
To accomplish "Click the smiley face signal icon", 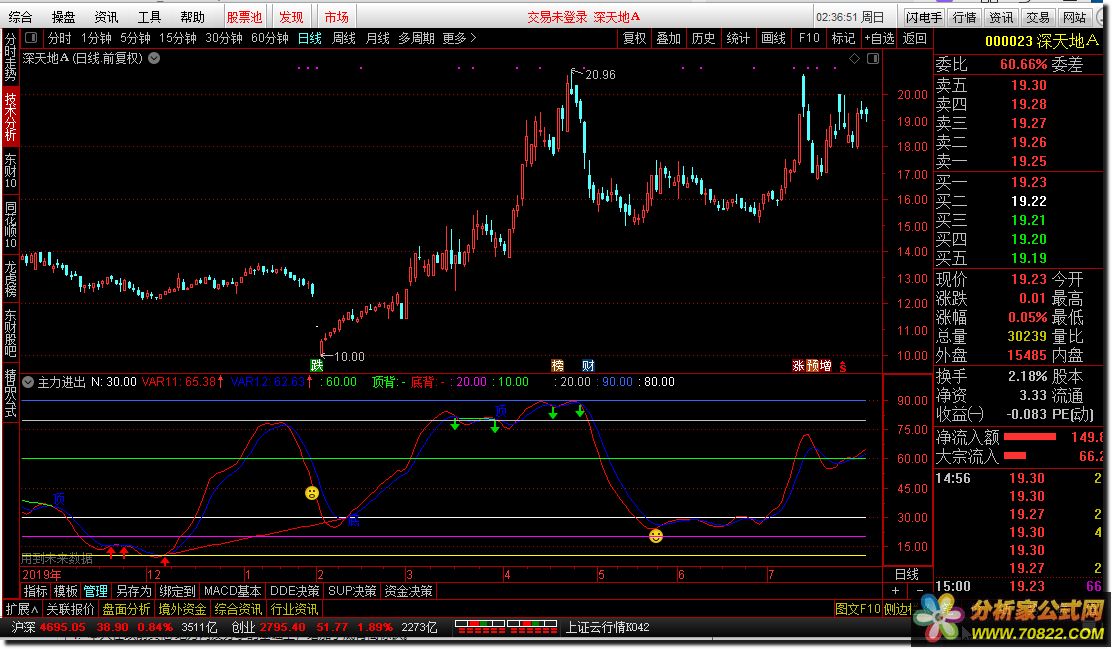I will click(x=656, y=535).
